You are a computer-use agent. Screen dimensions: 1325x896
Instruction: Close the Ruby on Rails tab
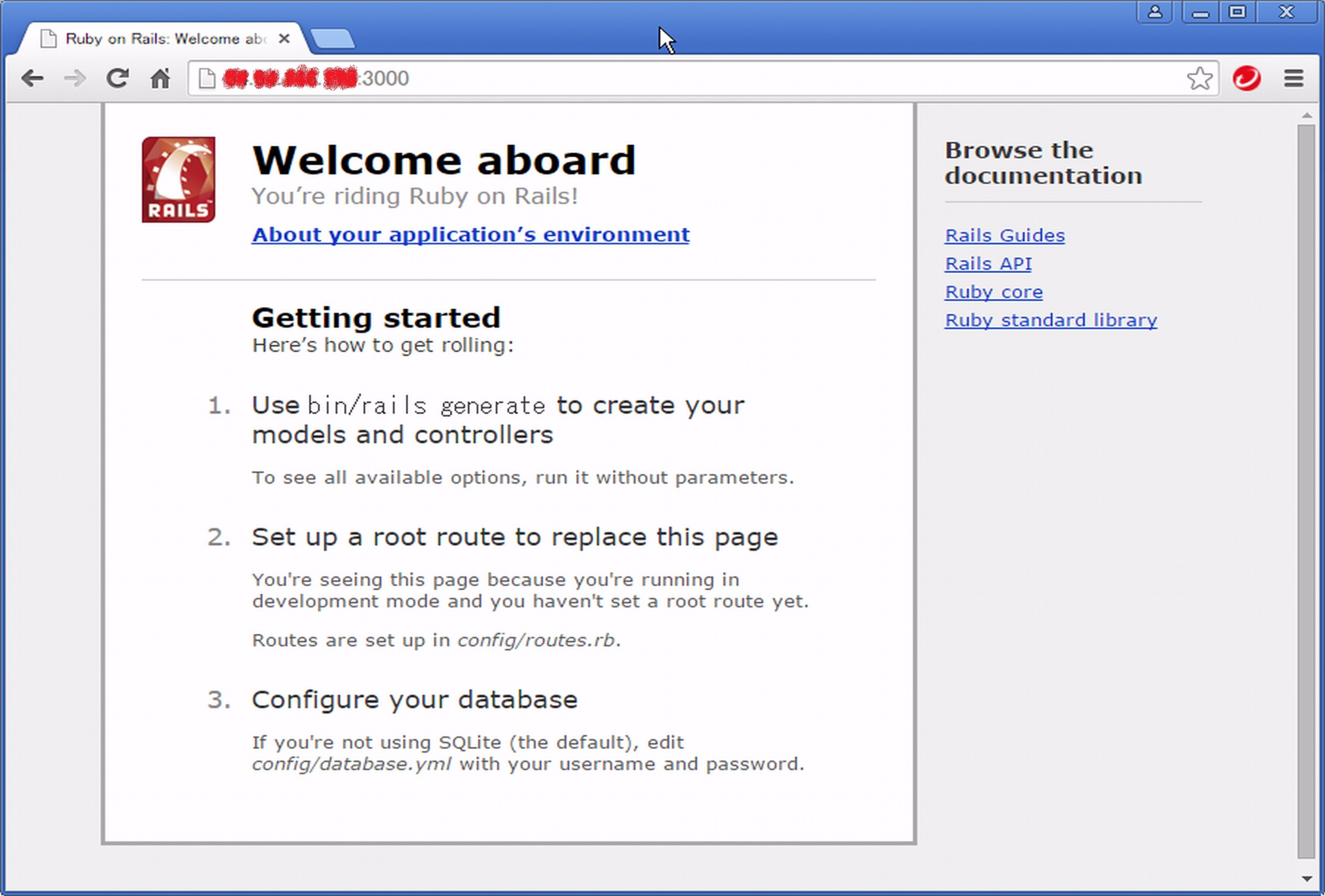285,39
